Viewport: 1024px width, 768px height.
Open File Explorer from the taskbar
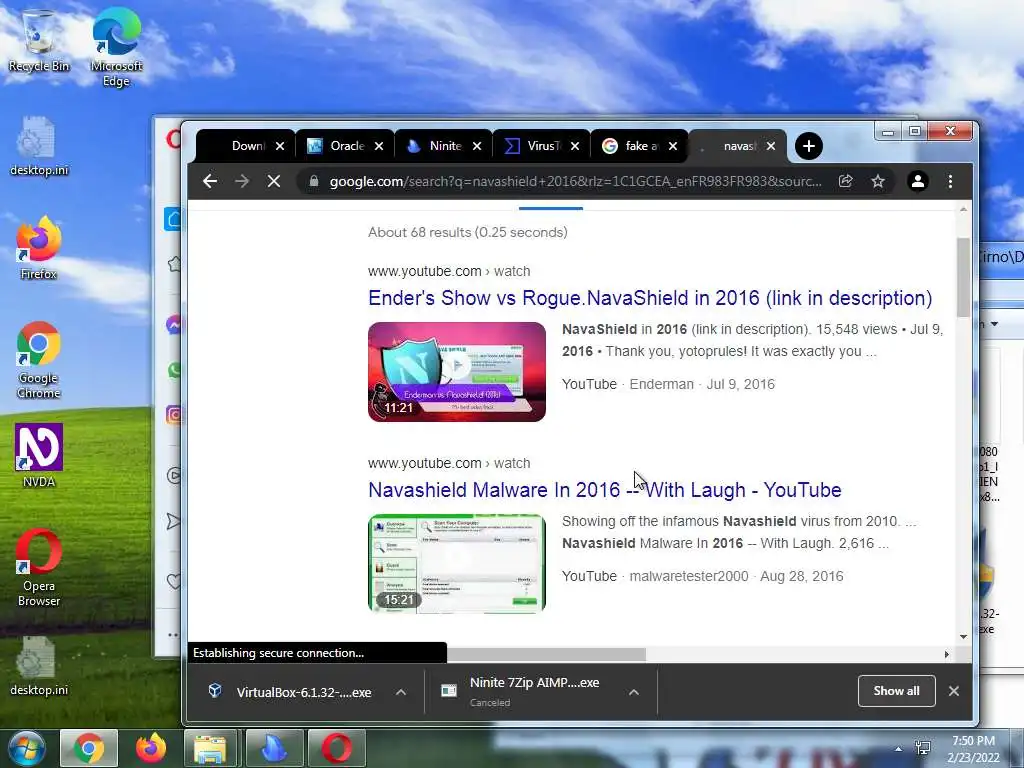[210, 748]
